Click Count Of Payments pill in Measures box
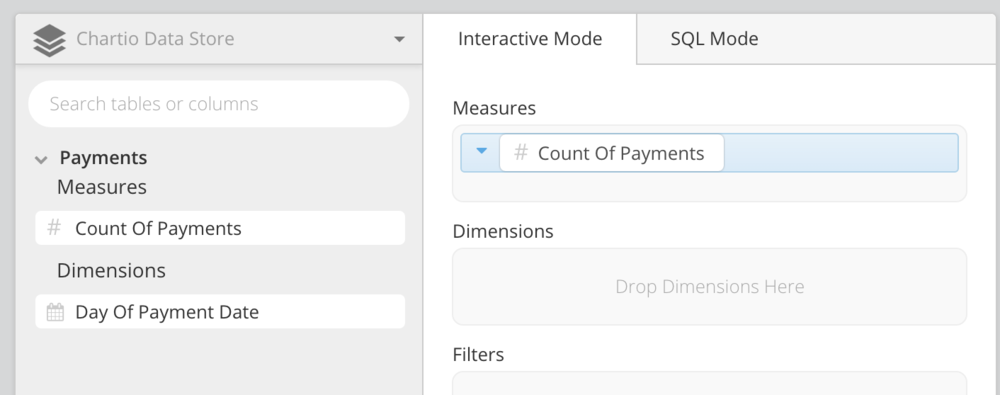The height and width of the screenshot is (395, 1000). [612, 153]
